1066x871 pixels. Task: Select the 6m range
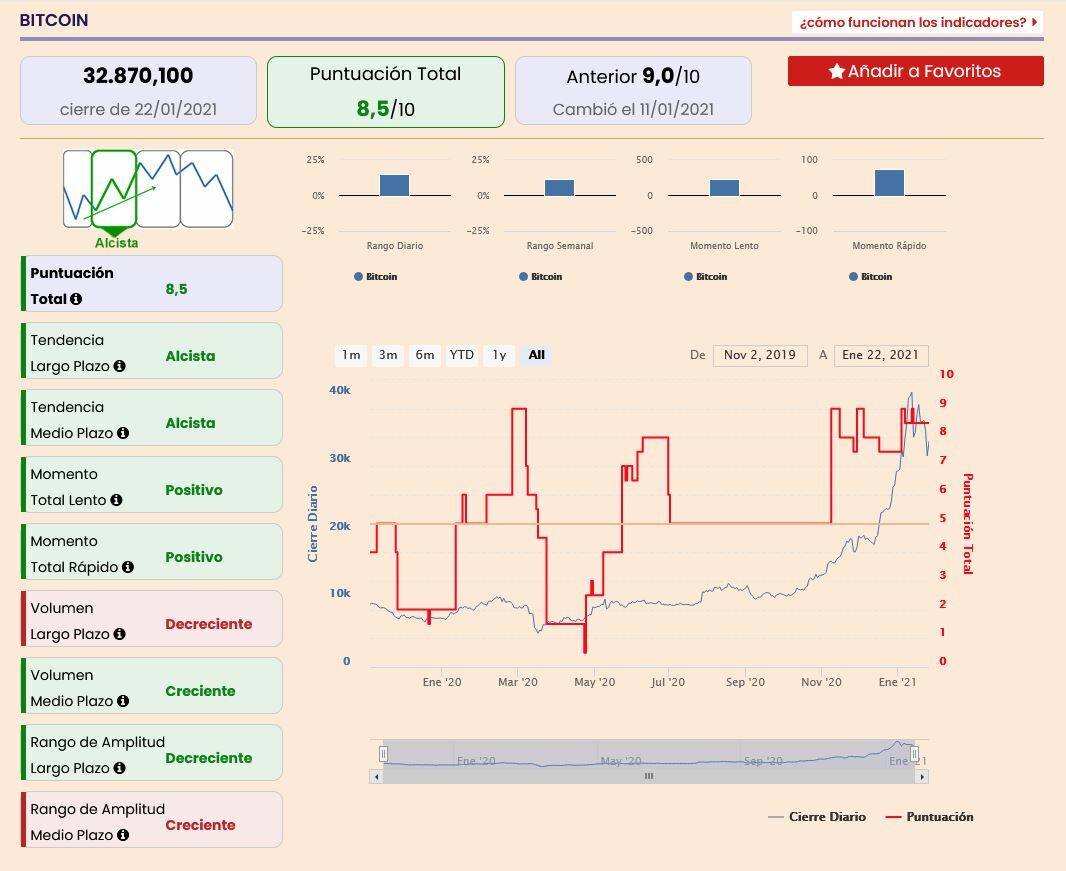424,355
